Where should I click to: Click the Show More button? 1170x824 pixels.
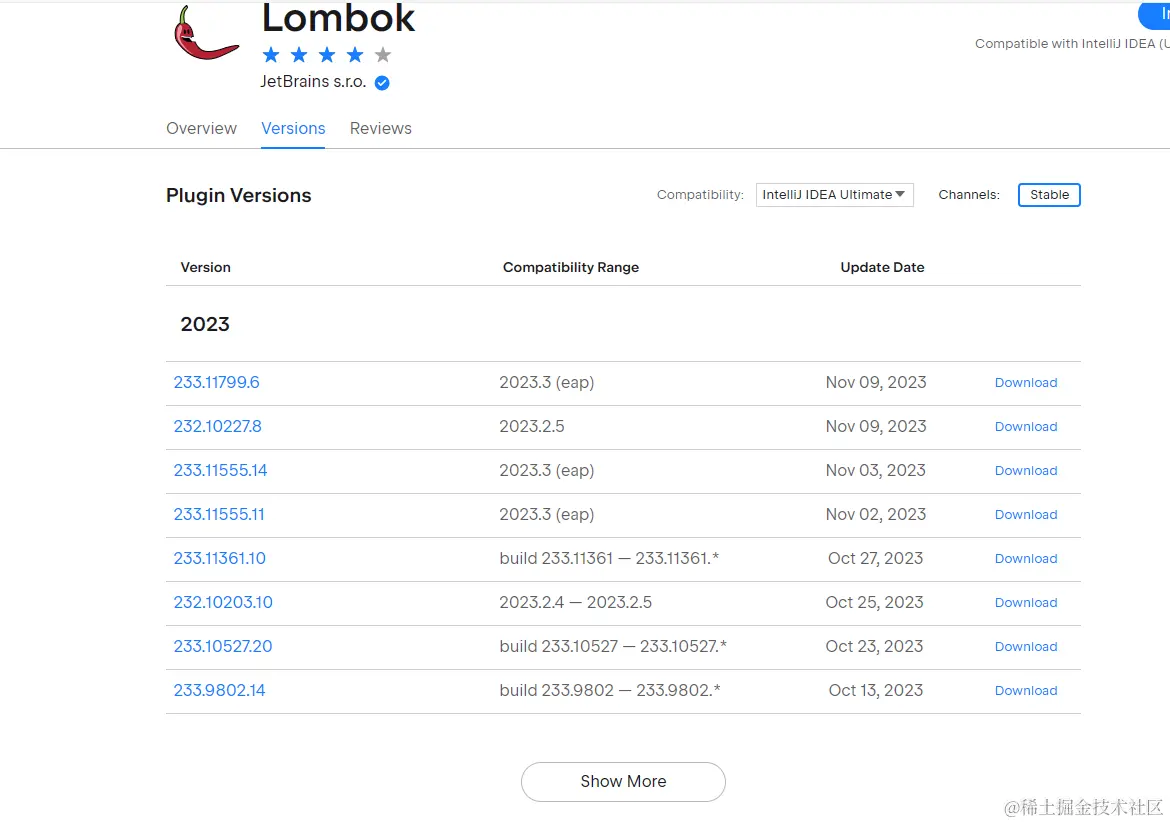[623, 781]
